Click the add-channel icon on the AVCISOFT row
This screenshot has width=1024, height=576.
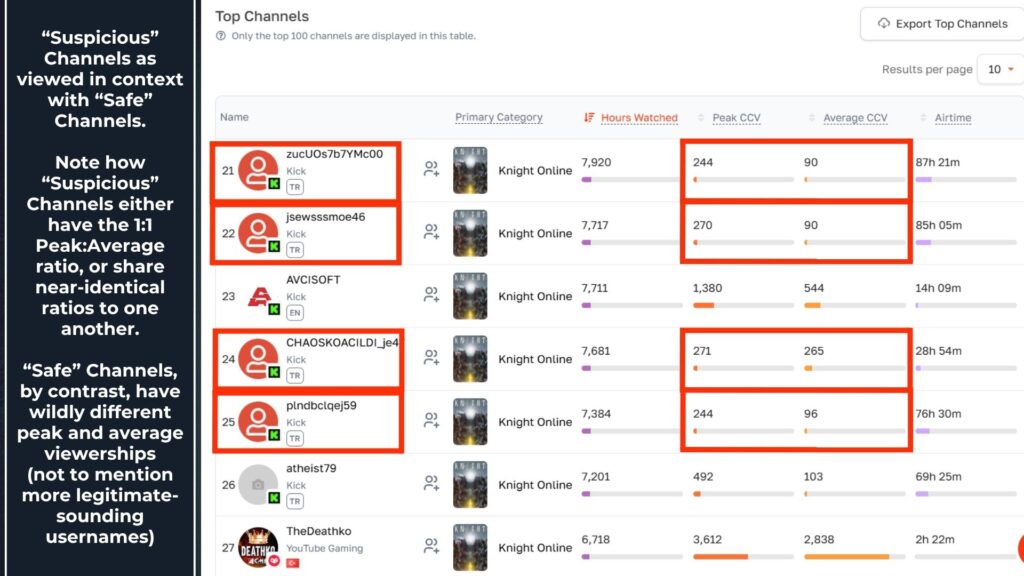430,294
